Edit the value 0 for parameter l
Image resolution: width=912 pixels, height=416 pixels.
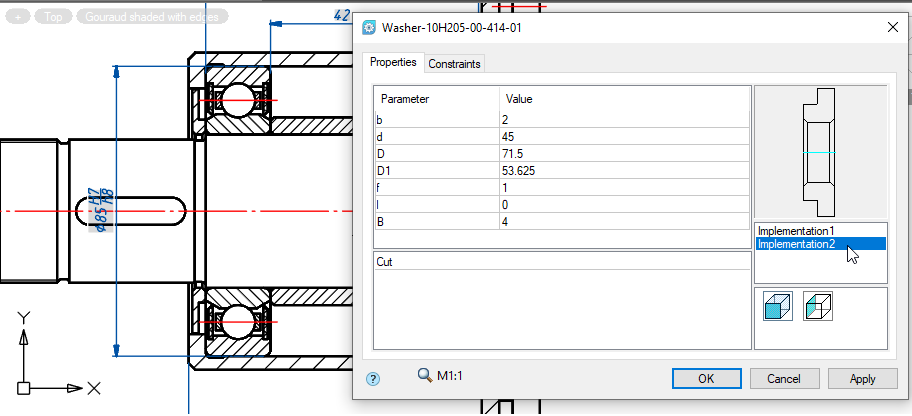(x=624, y=205)
